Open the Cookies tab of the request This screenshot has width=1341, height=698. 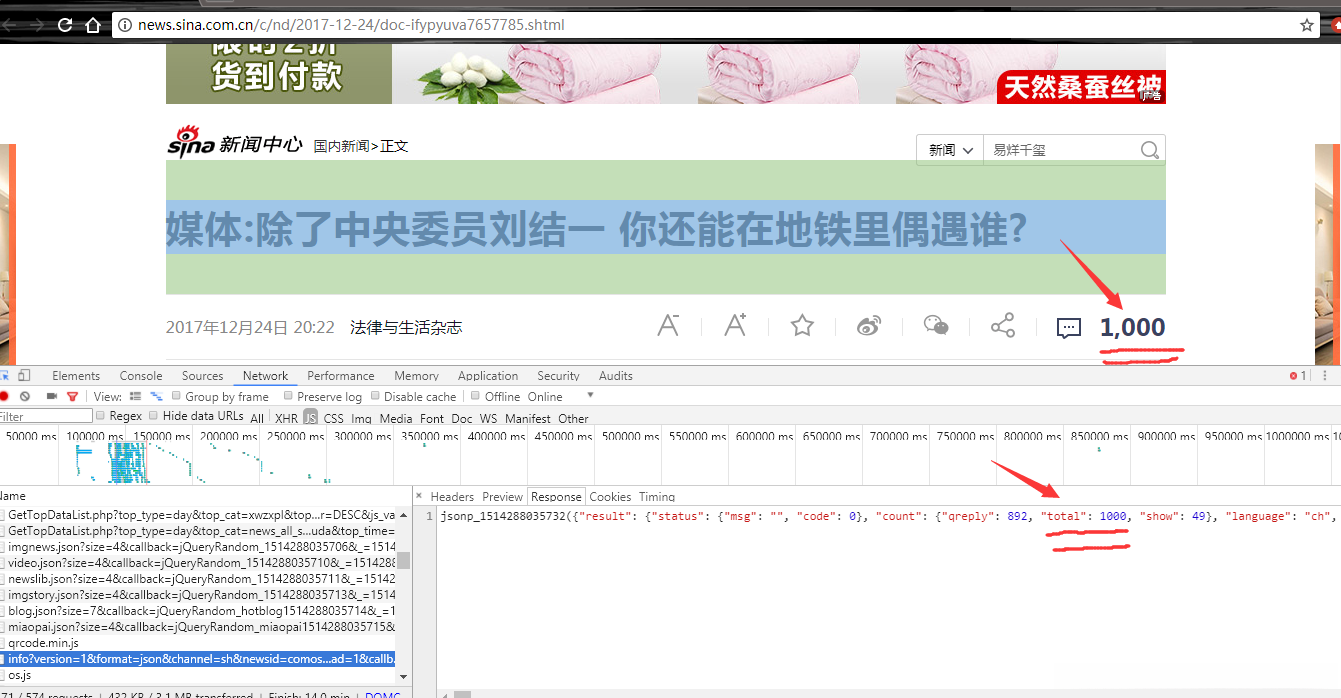[610, 496]
